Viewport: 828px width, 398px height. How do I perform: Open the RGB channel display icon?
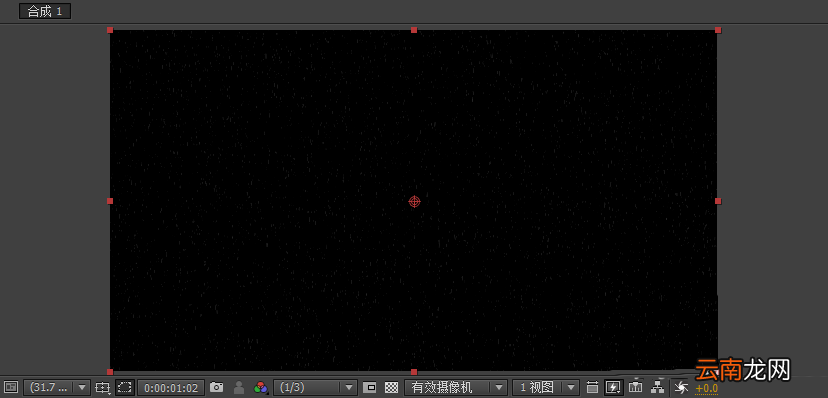261,387
